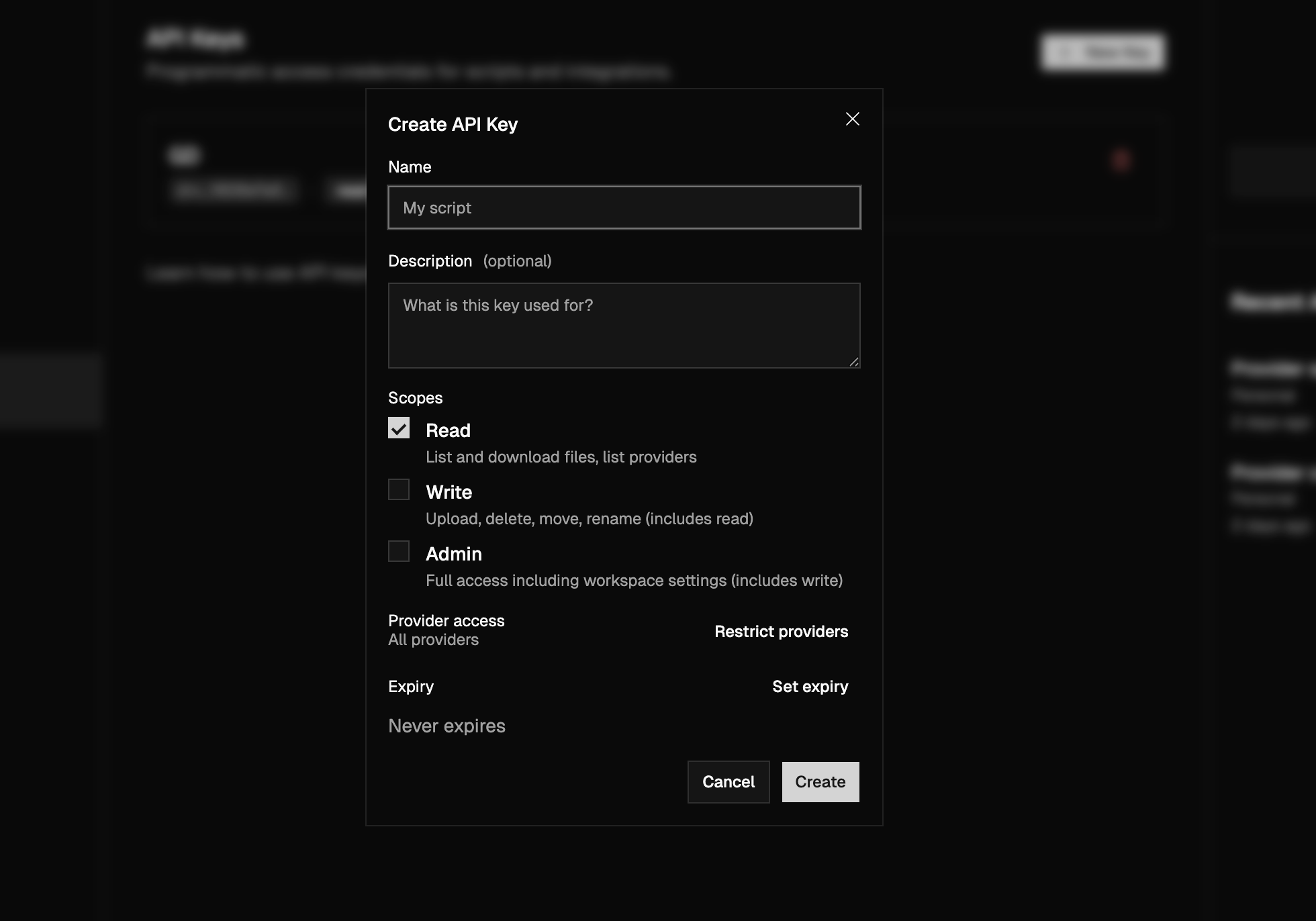
Task: Focus the Description text area
Action: pyautogui.click(x=624, y=325)
